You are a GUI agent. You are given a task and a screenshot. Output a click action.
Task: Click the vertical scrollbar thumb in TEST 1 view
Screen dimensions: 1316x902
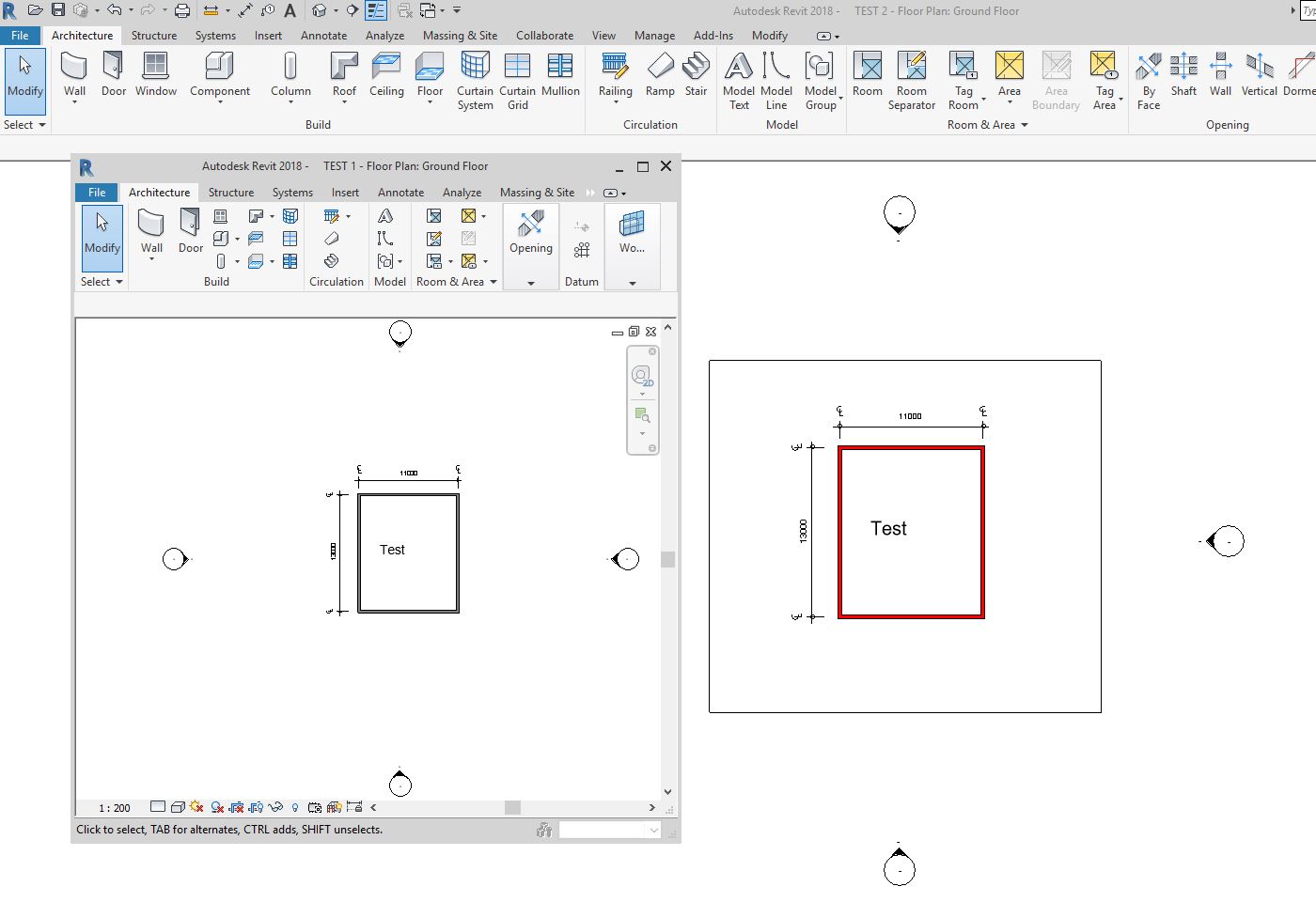[668, 559]
